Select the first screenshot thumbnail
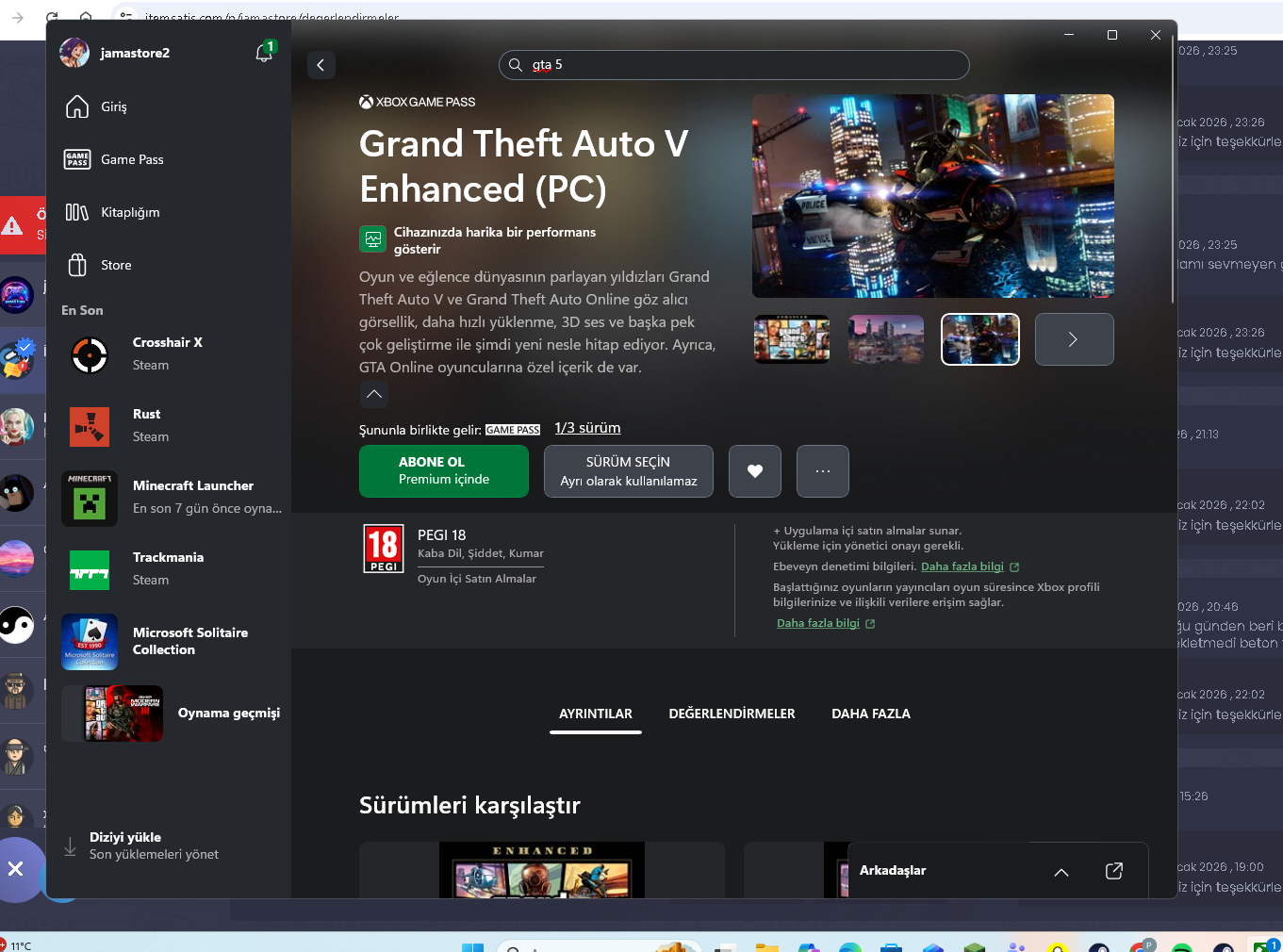This screenshot has width=1283, height=952. point(792,339)
